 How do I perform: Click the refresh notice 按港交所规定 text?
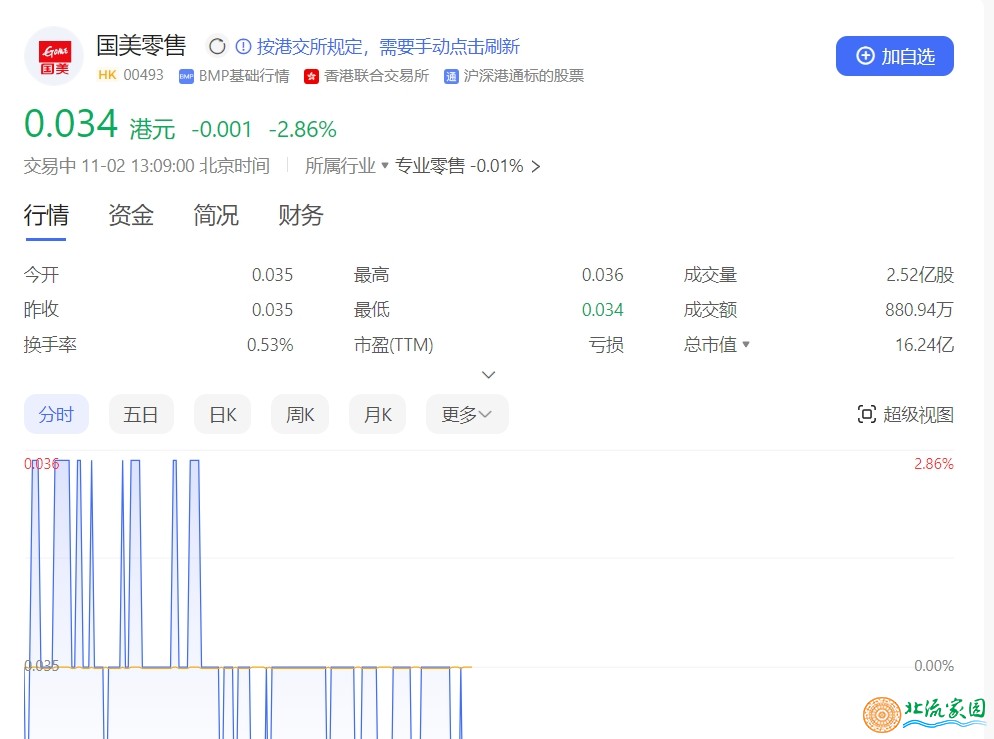point(388,46)
